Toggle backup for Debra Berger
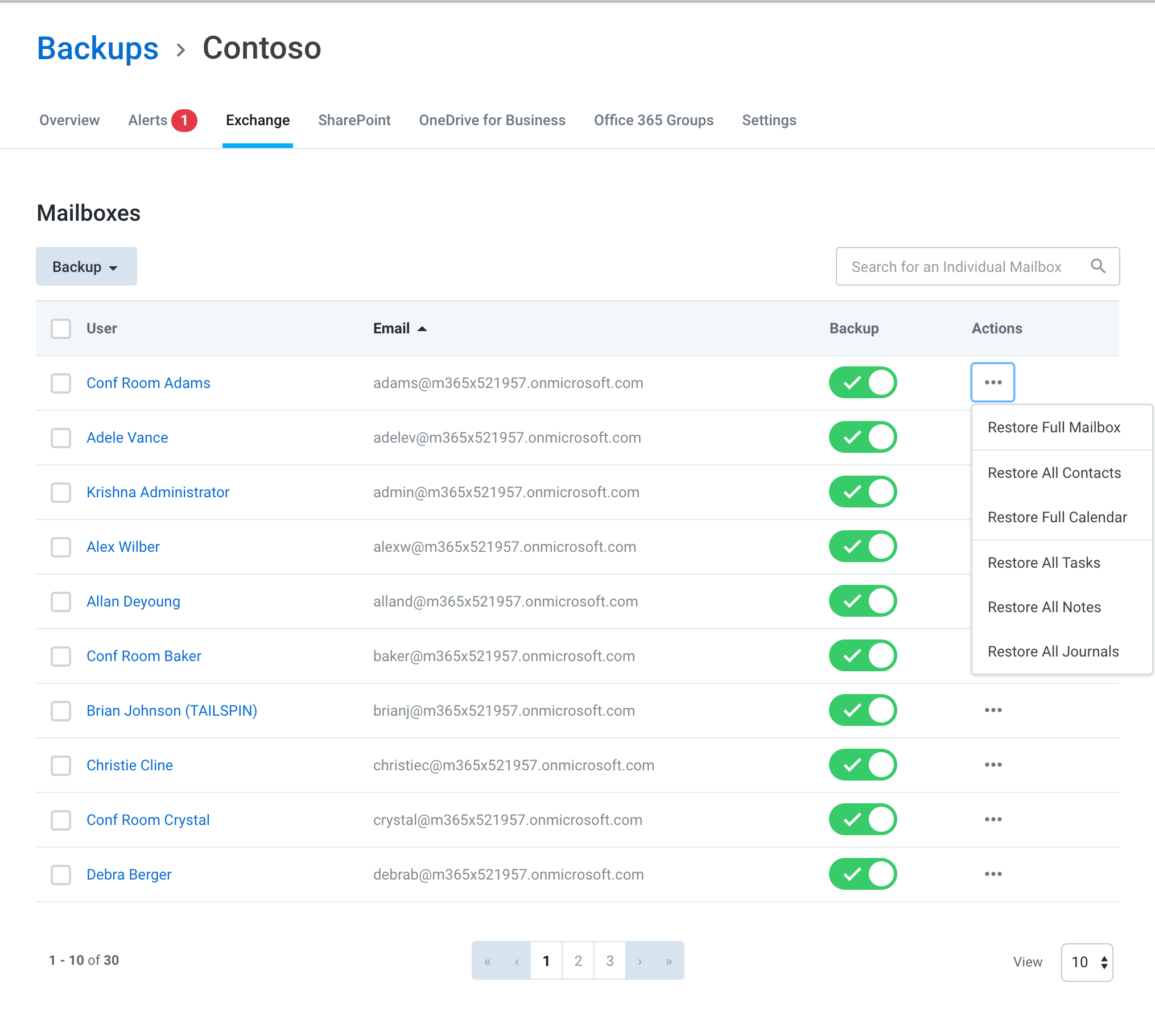 [863, 874]
